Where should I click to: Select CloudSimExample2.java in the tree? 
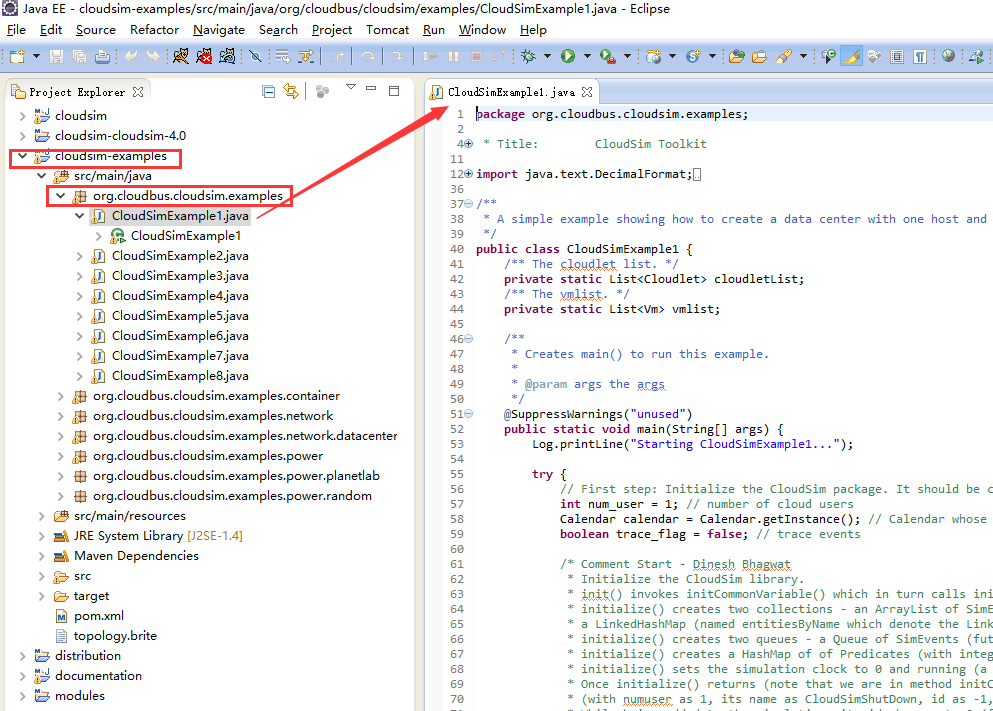[x=180, y=256]
